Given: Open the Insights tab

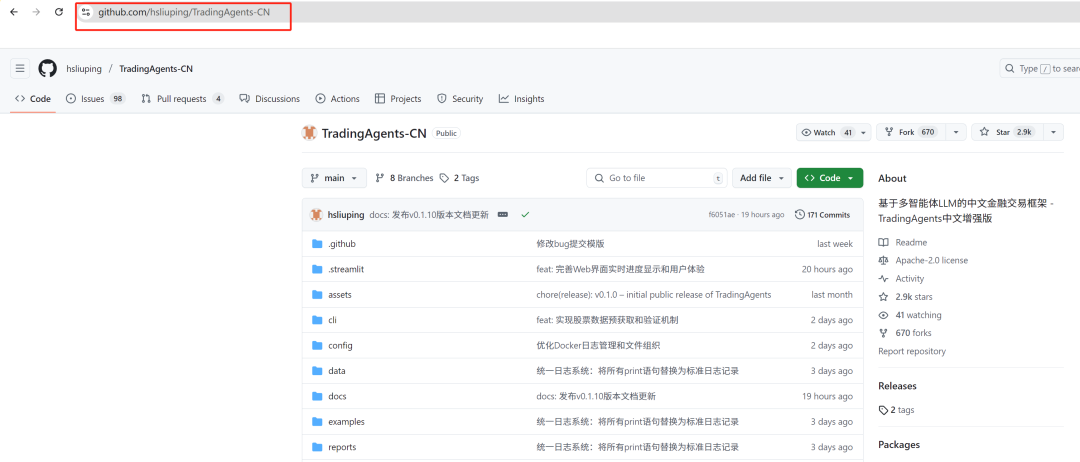Looking at the screenshot, I should (521, 99).
